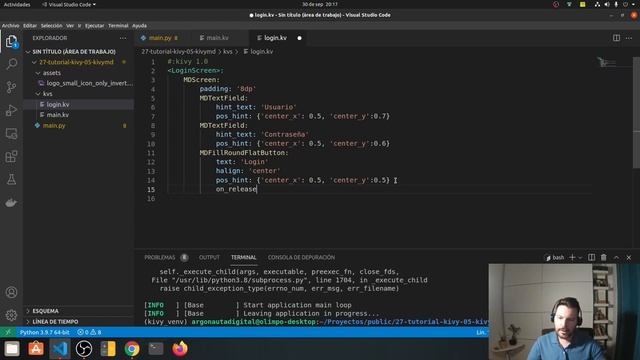This screenshot has width=640, height=360.
Task: Open the Files manager in the dock
Action: pos(12,349)
